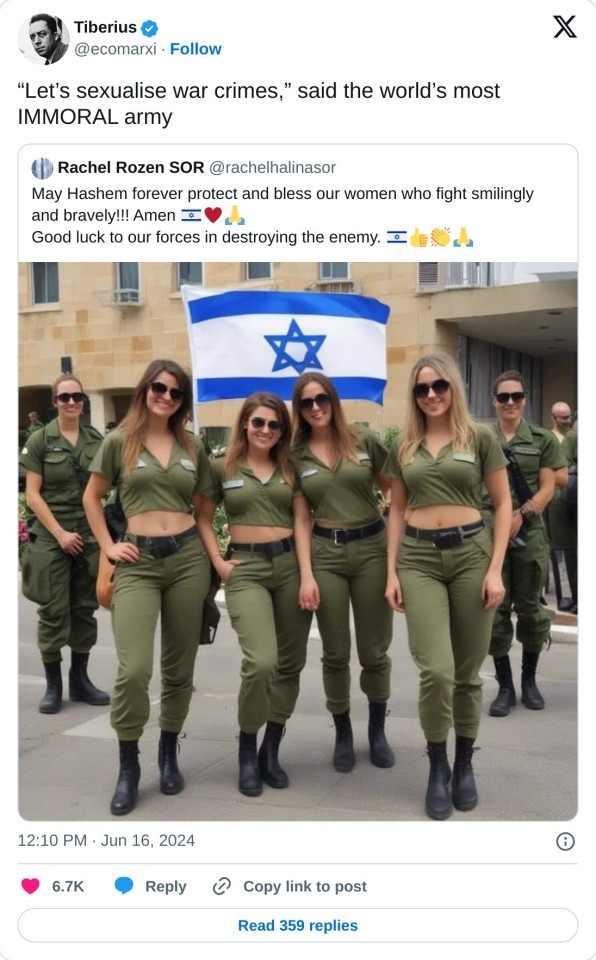Click the Reply label
The height and width of the screenshot is (960, 596).
[165, 887]
